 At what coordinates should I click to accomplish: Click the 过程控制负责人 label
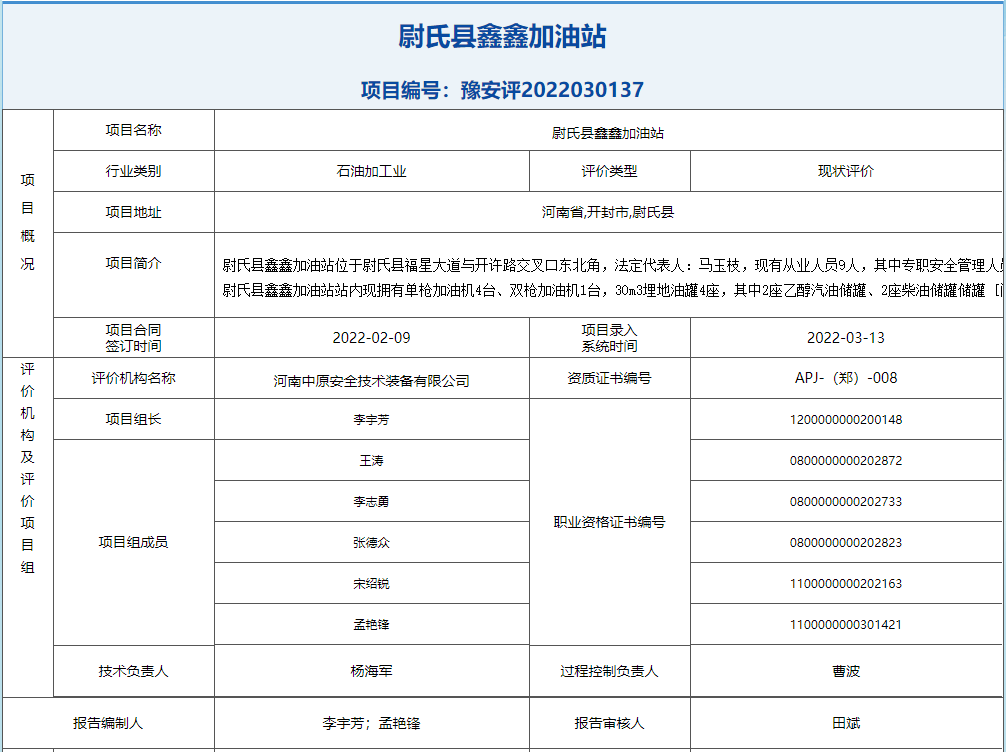(610, 672)
